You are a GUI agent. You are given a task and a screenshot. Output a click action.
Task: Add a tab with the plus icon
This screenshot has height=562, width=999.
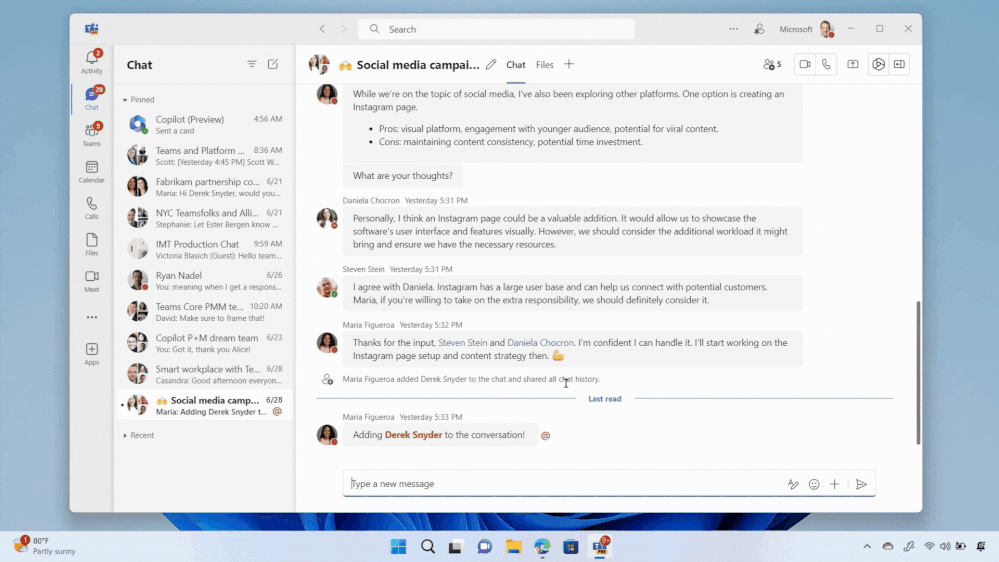coord(568,64)
